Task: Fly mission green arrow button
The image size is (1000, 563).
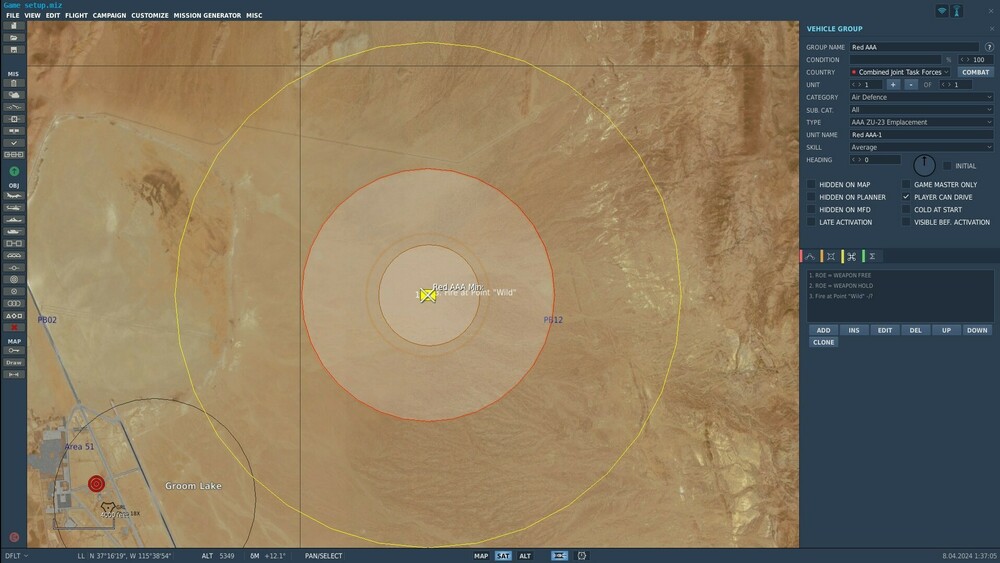Action: click(x=14, y=172)
